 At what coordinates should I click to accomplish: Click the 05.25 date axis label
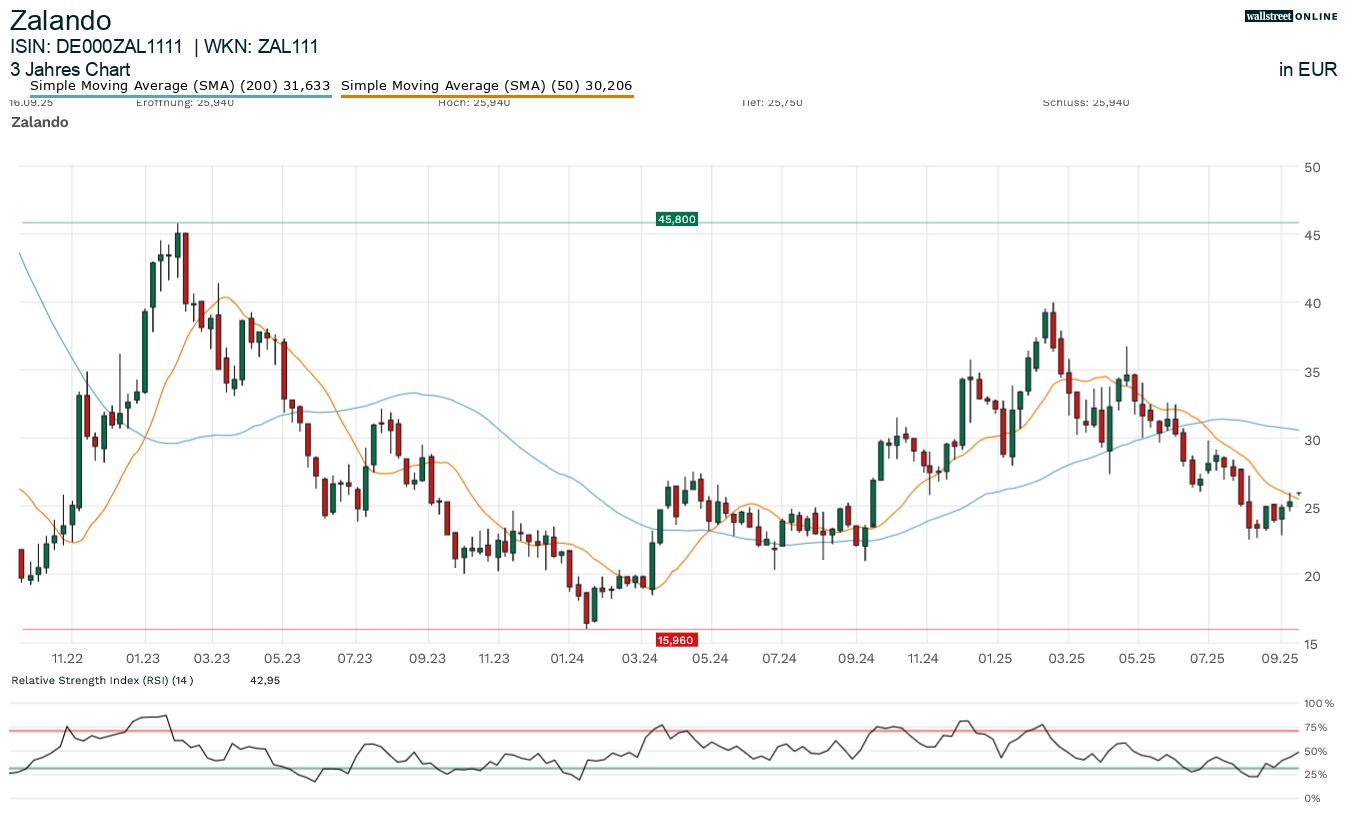pos(1138,659)
